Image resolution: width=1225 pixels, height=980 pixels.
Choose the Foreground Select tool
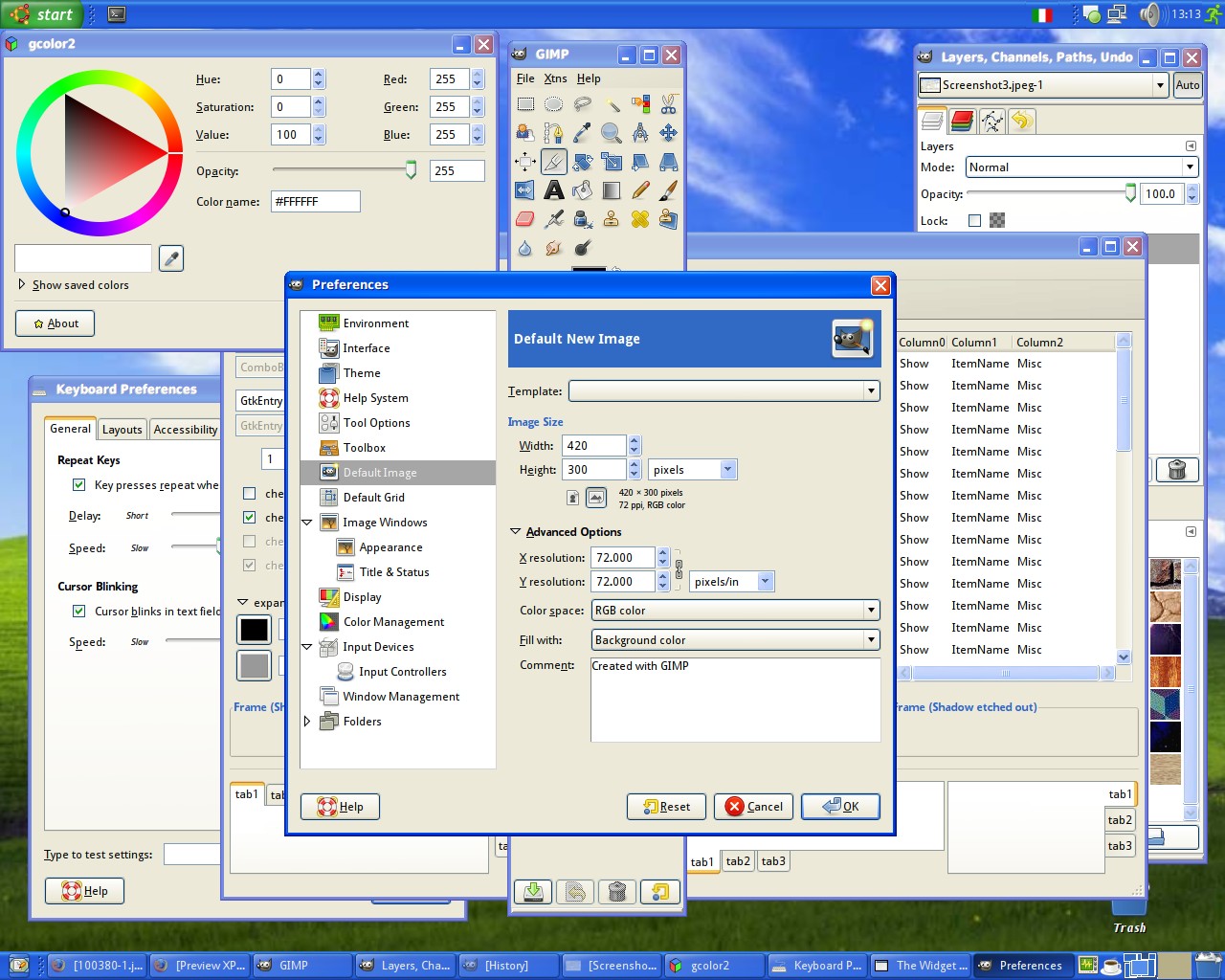tap(525, 133)
